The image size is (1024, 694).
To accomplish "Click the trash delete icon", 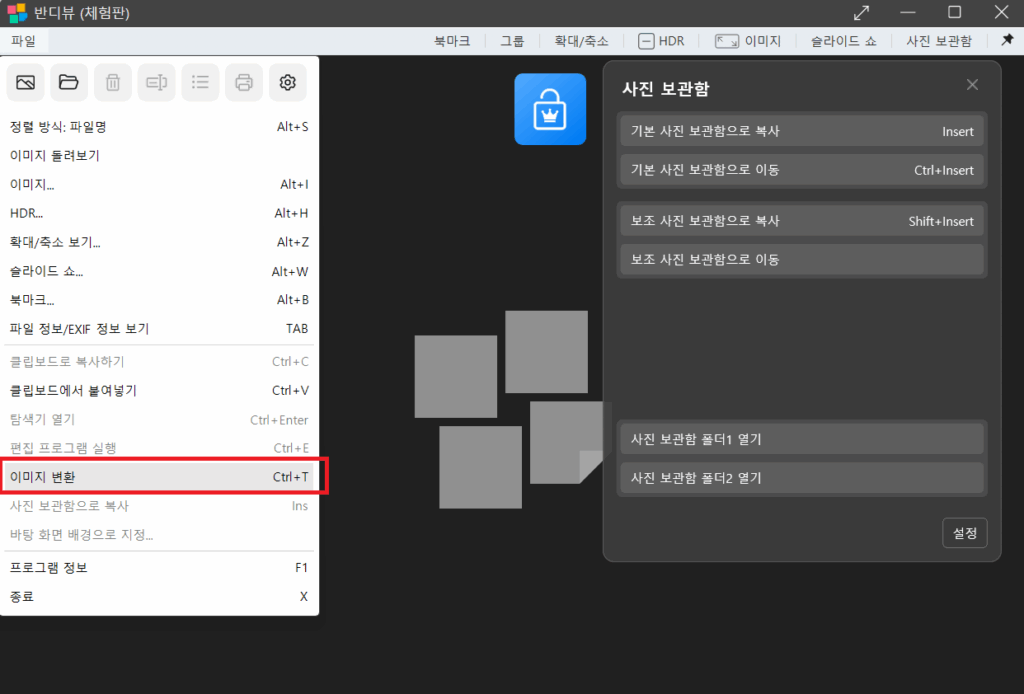I will pos(112,82).
